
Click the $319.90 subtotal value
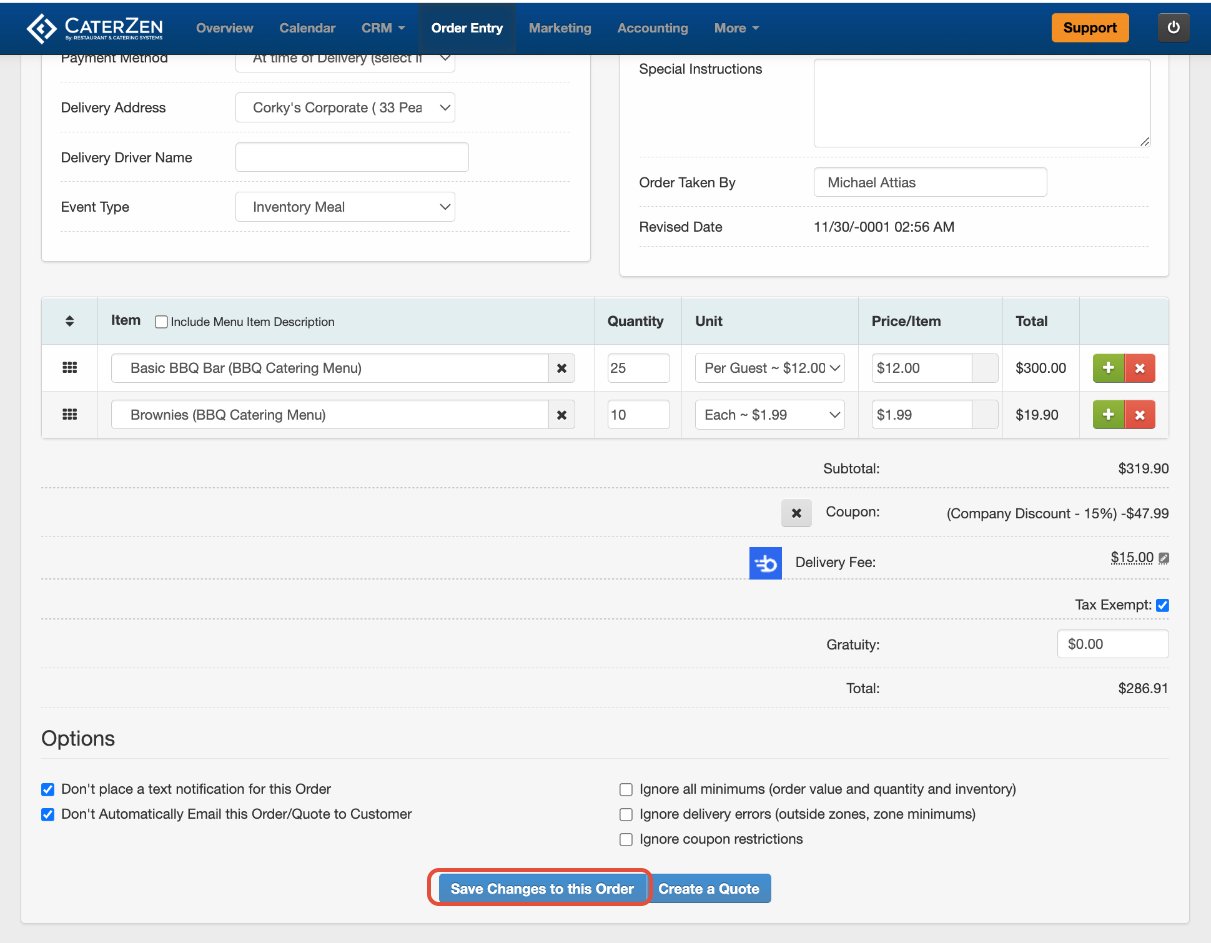pyautogui.click(x=1143, y=468)
